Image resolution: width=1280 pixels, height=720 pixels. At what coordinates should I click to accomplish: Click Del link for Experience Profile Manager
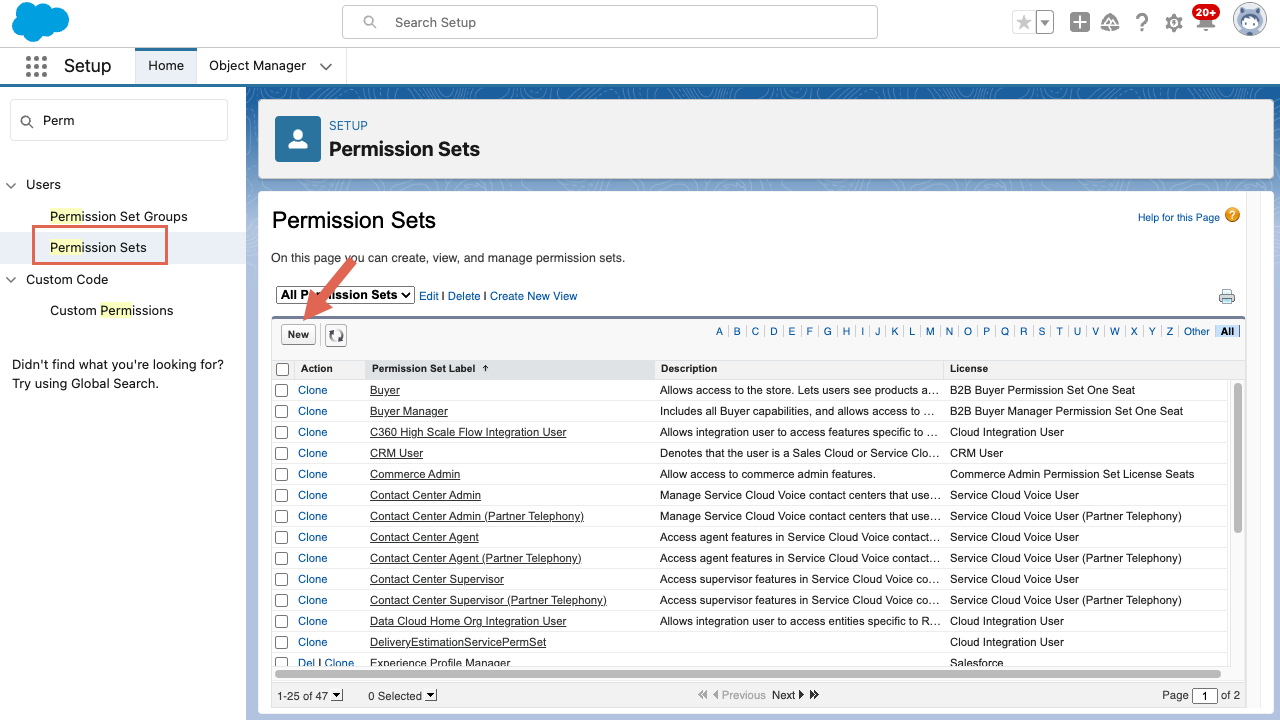coord(307,663)
